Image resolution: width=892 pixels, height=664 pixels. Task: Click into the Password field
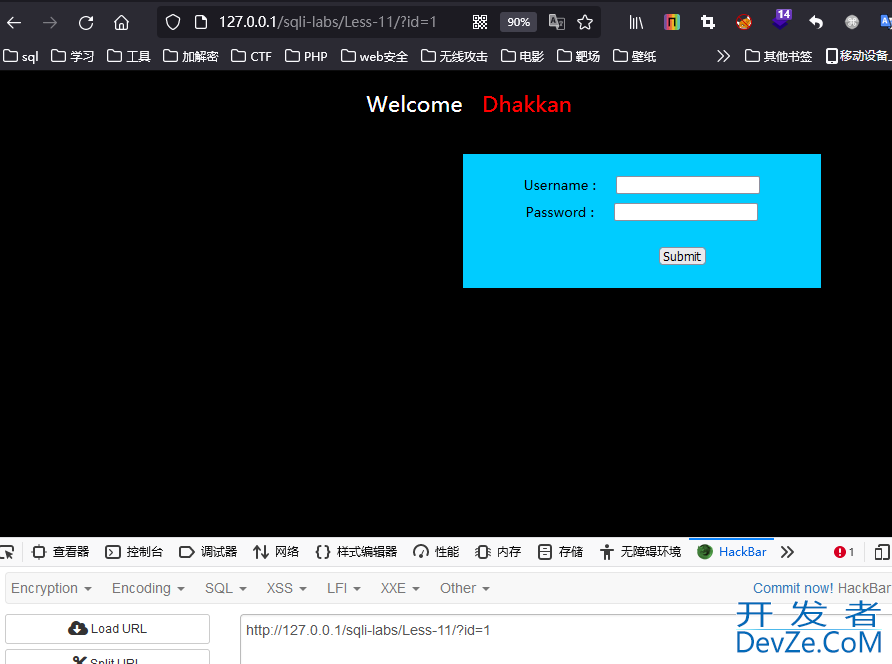685,212
